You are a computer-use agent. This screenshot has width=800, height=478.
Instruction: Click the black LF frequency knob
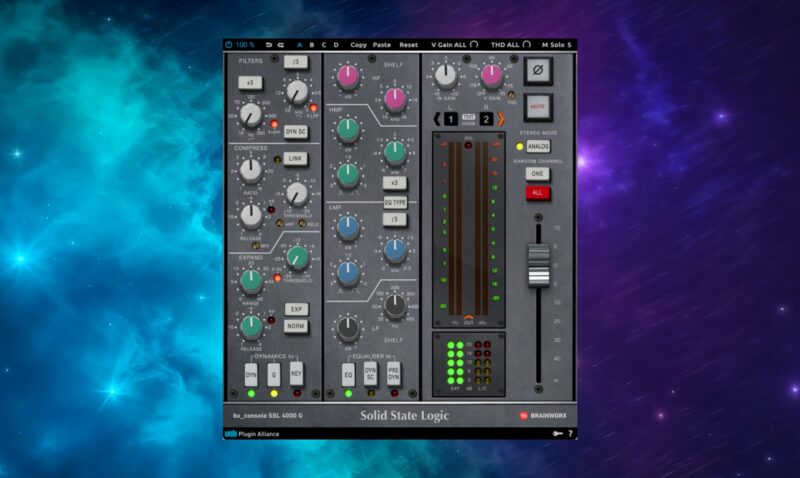click(x=395, y=306)
